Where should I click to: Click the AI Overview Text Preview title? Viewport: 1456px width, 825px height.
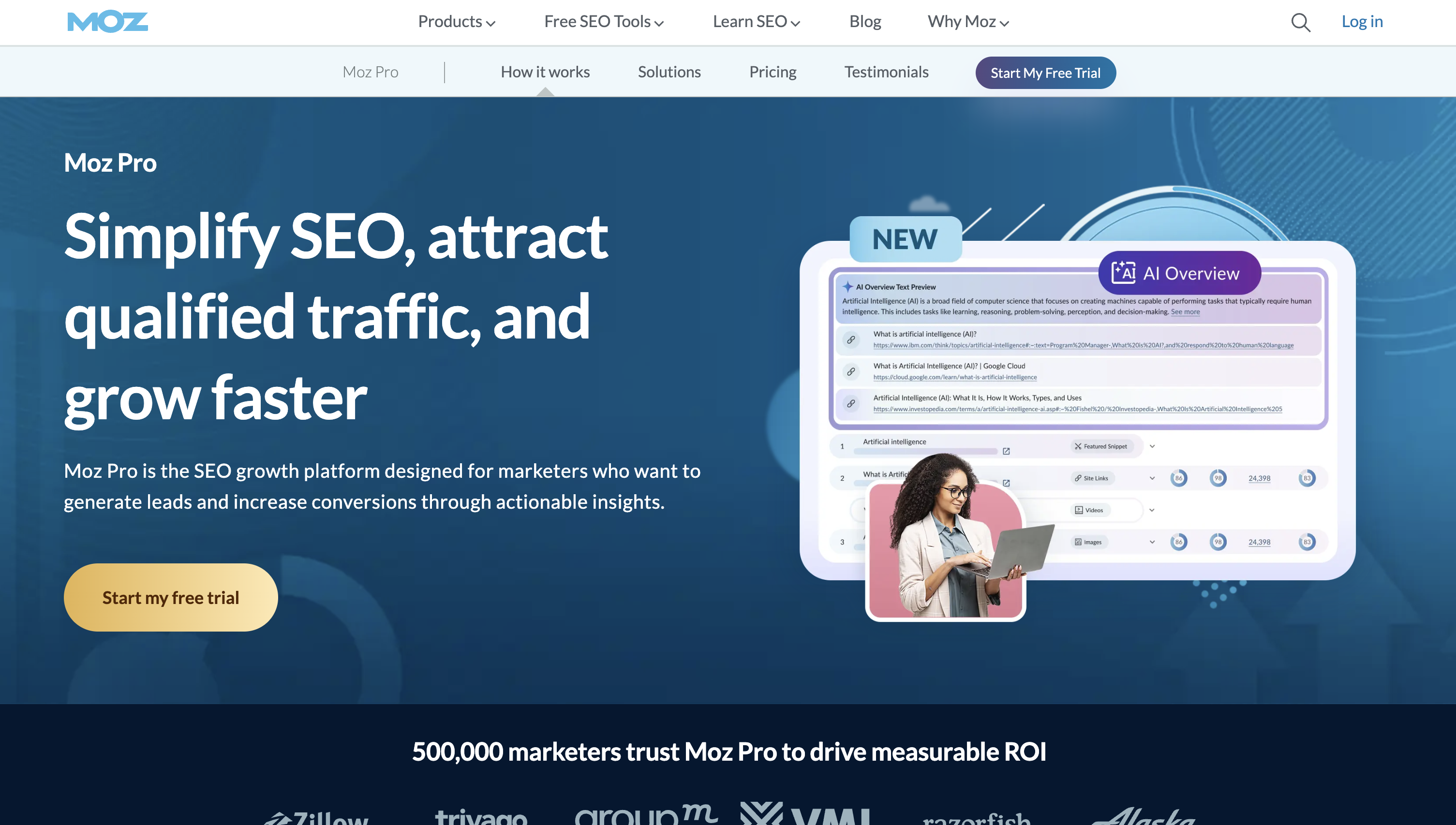895,287
